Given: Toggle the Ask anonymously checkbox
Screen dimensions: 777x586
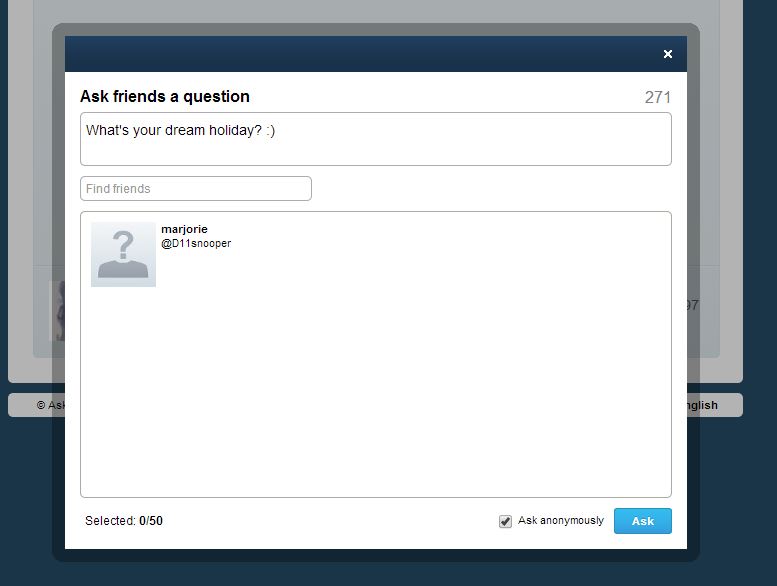Looking at the screenshot, I should (505, 521).
